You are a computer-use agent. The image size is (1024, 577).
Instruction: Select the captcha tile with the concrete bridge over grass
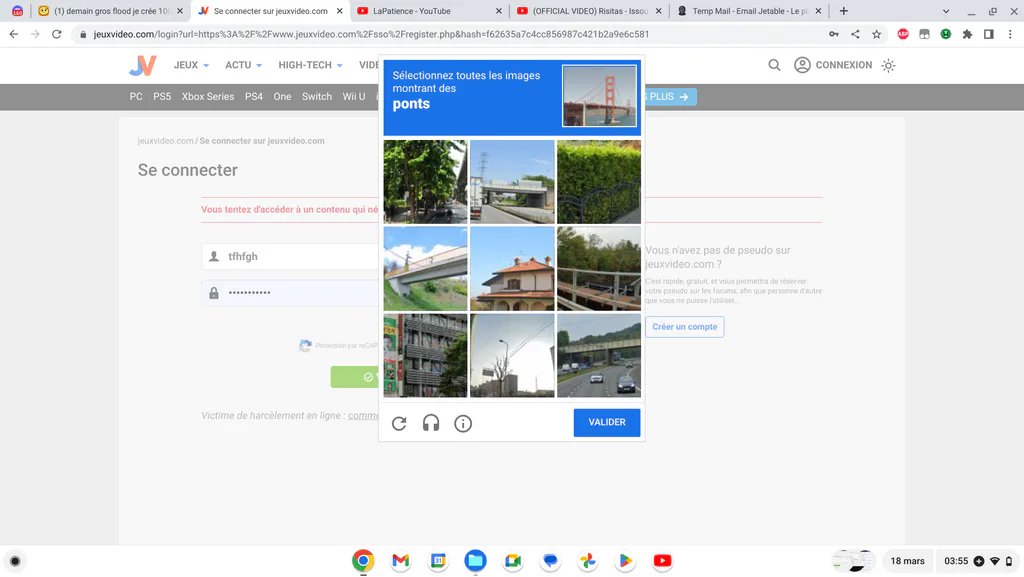click(x=425, y=268)
